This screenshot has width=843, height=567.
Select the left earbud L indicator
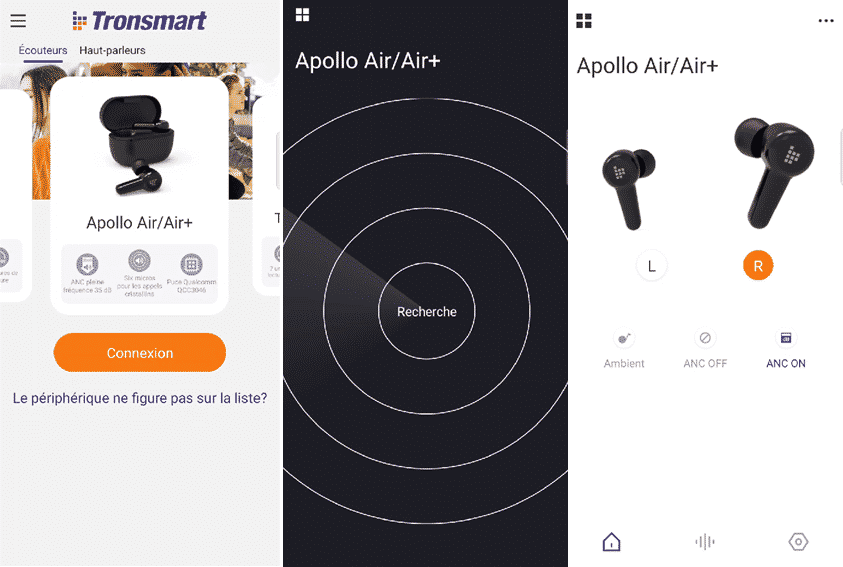[652, 265]
